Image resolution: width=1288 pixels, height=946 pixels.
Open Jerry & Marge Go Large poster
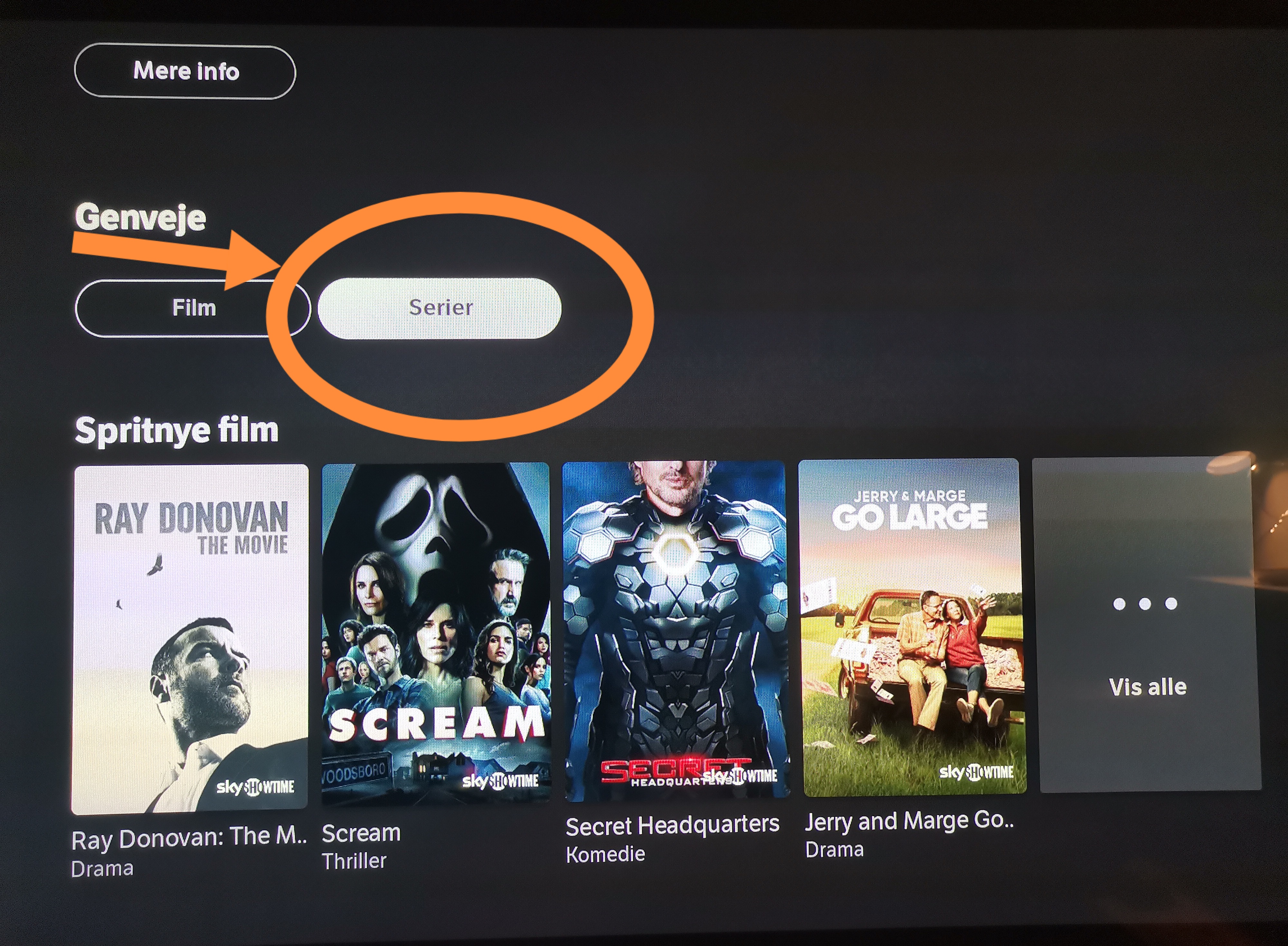(x=912, y=627)
